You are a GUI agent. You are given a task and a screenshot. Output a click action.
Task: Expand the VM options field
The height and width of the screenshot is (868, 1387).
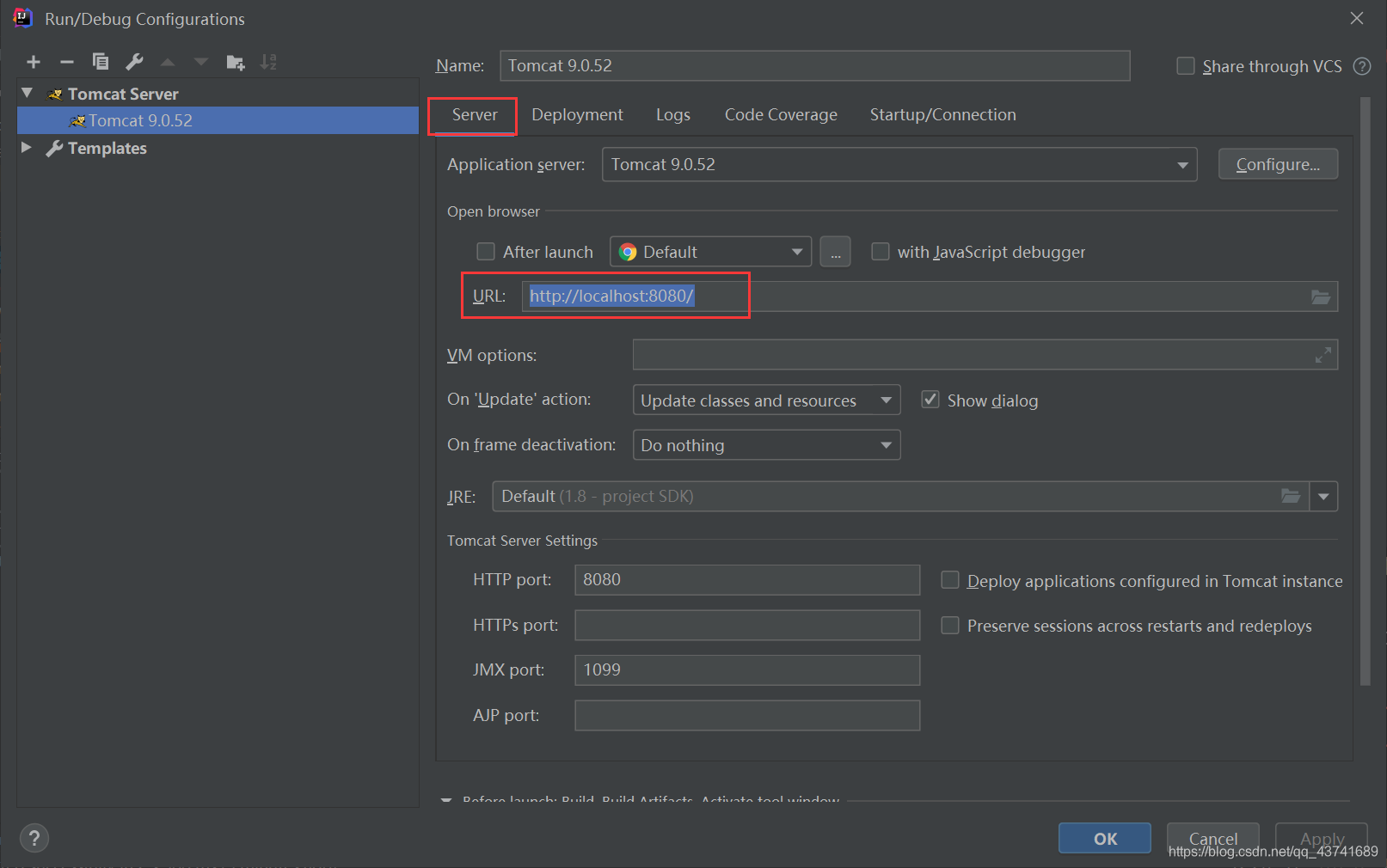pyautogui.click(x=1323, y=355)
